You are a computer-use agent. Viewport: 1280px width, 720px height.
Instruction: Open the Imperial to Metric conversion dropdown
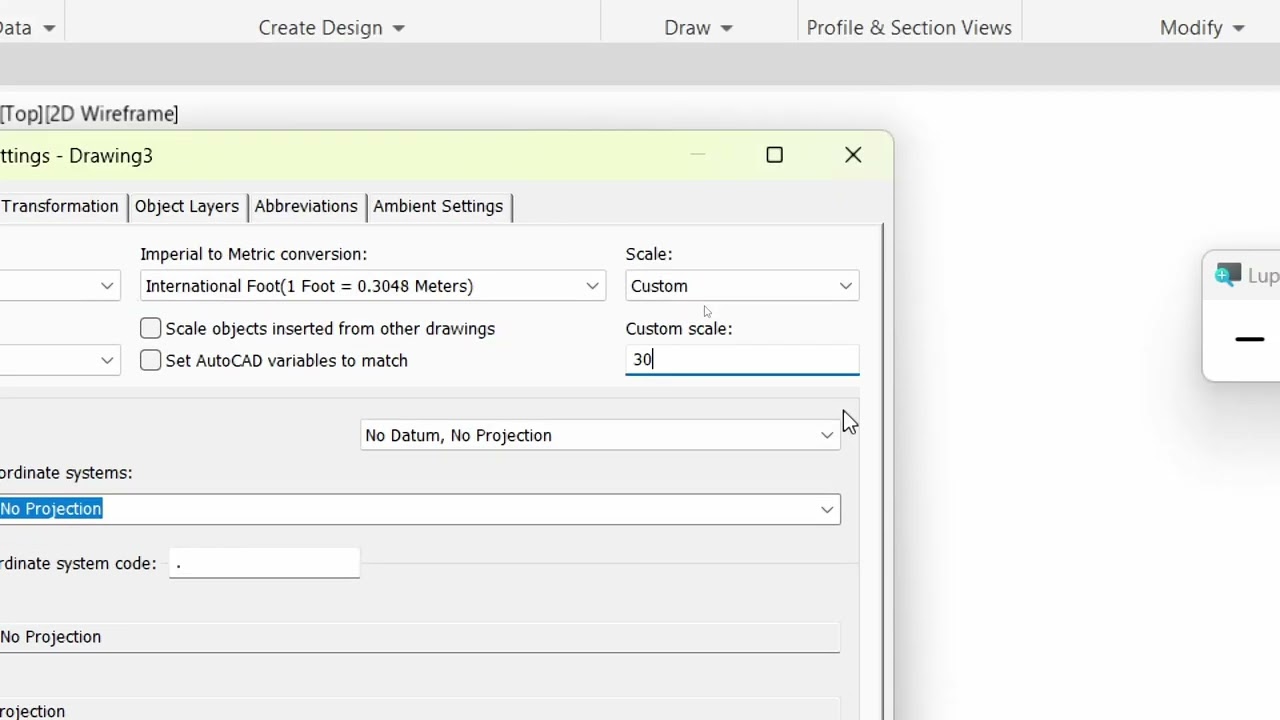pos(373,286)
